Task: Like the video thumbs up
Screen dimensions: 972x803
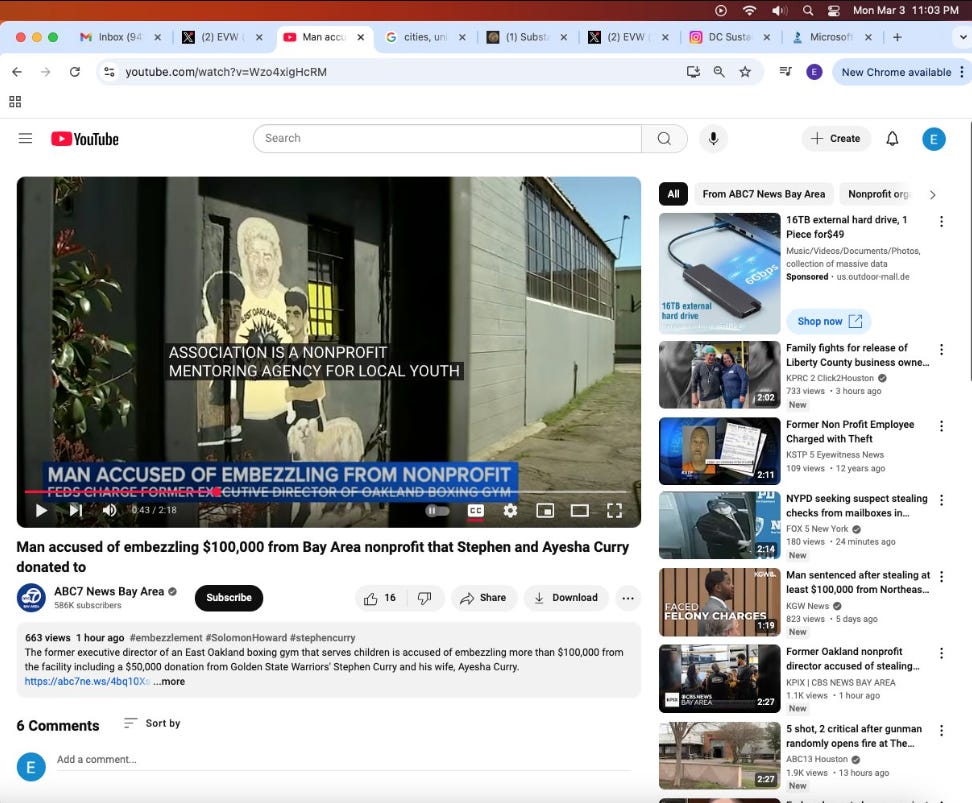Action: pos(380,598)
